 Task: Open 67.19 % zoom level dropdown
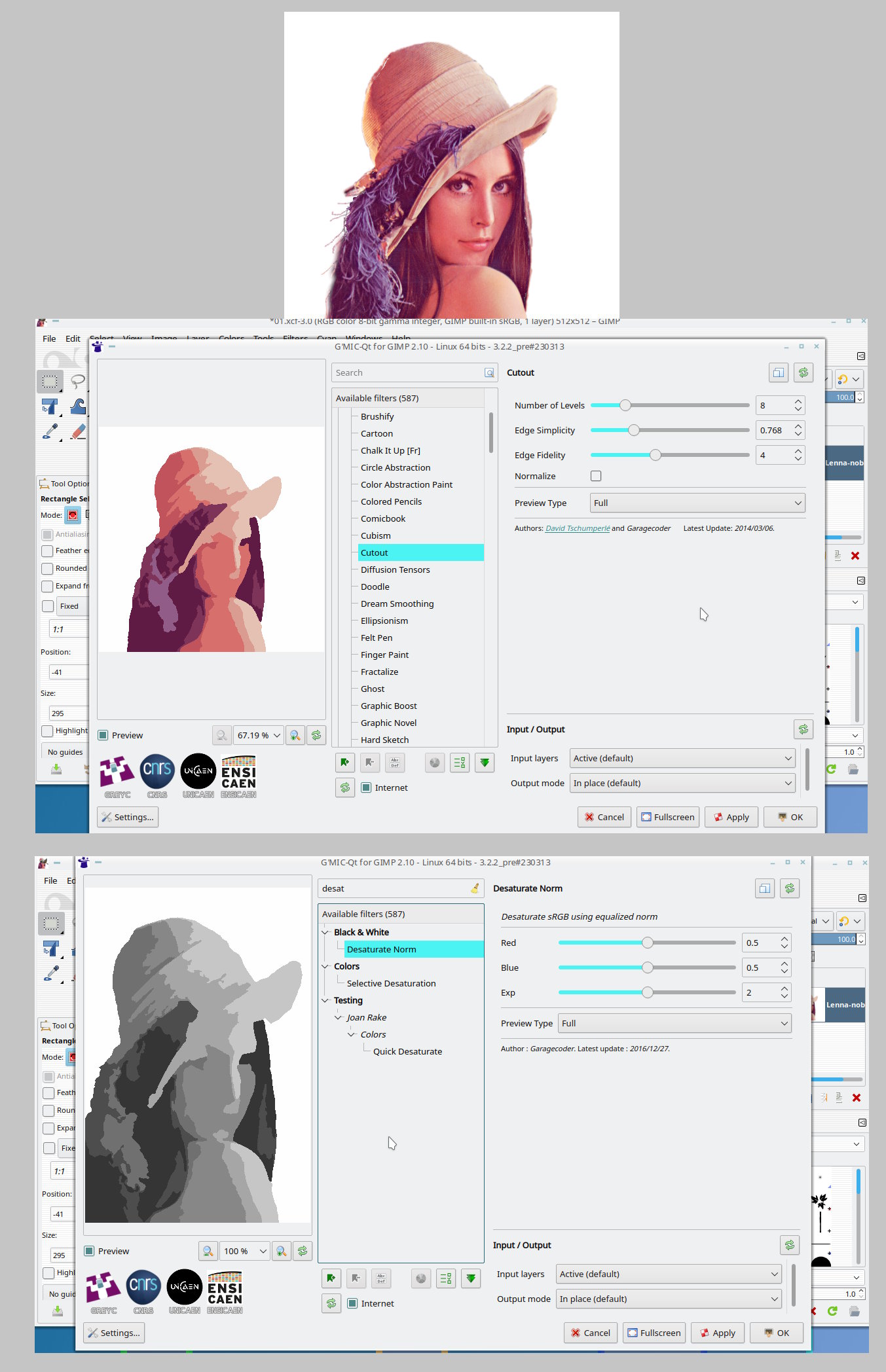(259, 735)
